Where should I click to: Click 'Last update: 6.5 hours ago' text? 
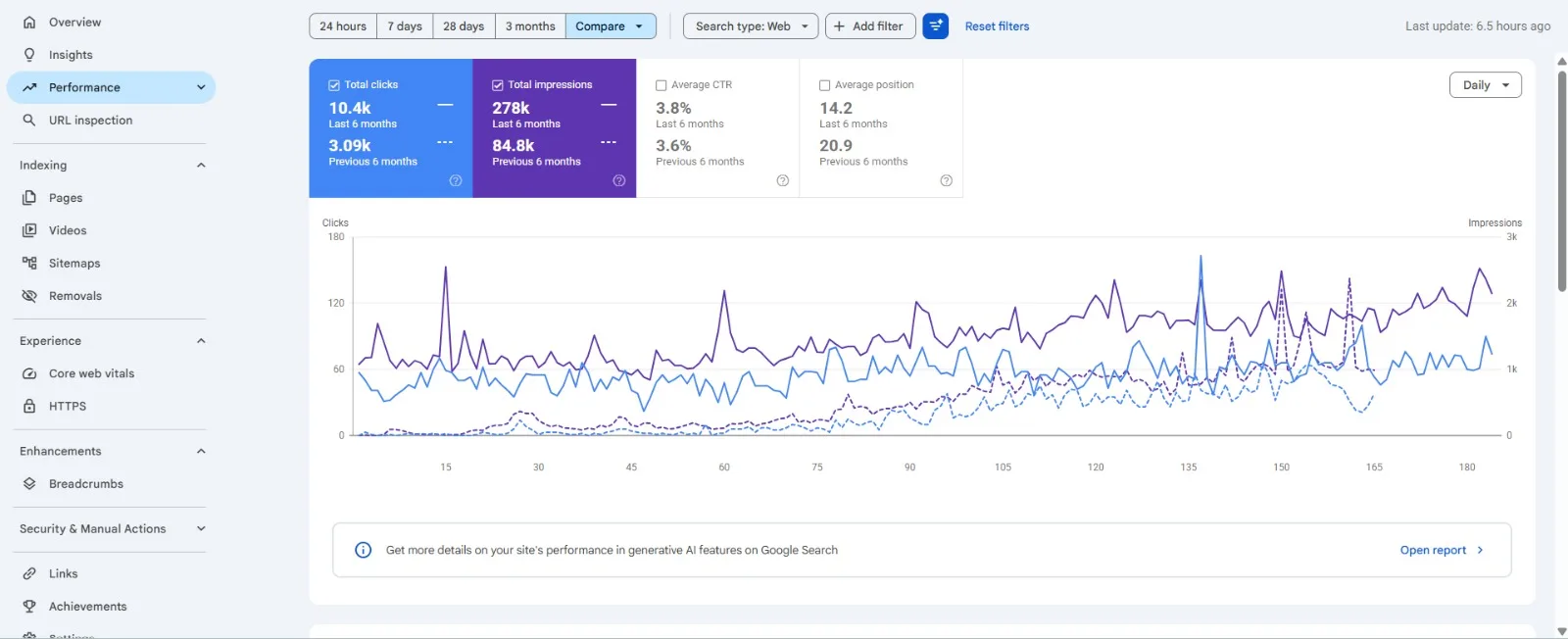(1478, 26)
